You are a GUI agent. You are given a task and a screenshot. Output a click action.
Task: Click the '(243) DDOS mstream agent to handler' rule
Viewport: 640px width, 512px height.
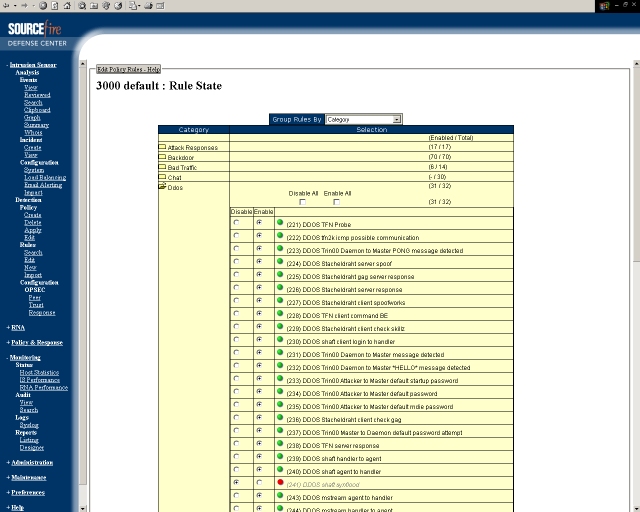(x=340, y=498)
